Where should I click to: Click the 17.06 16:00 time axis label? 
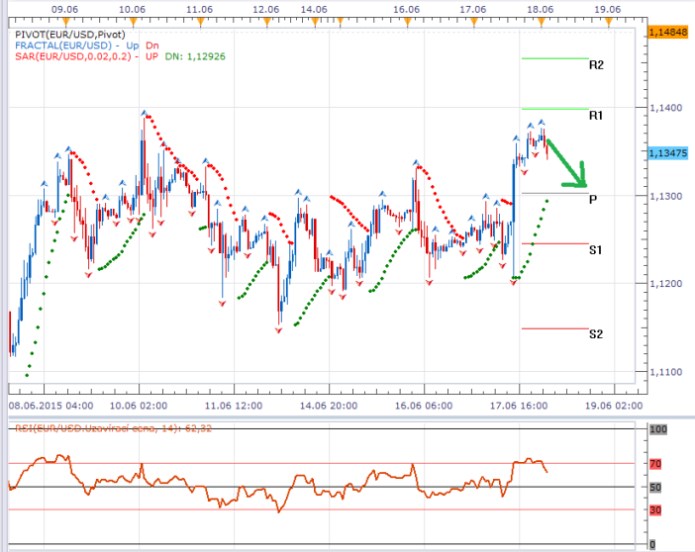pos(520,407)
